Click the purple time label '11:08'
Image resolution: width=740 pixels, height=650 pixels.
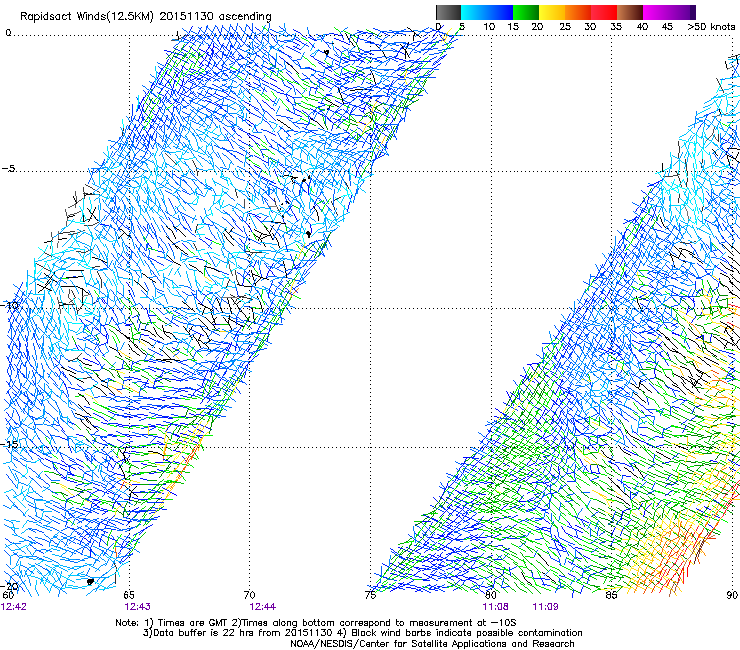(496, 607)
